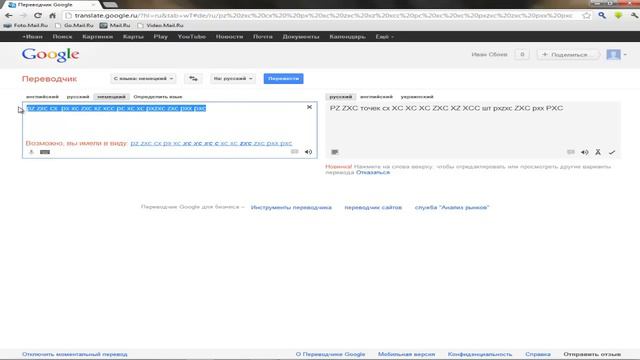Listen to the source text
The image size is (640, 360).
tap(309, 152)
